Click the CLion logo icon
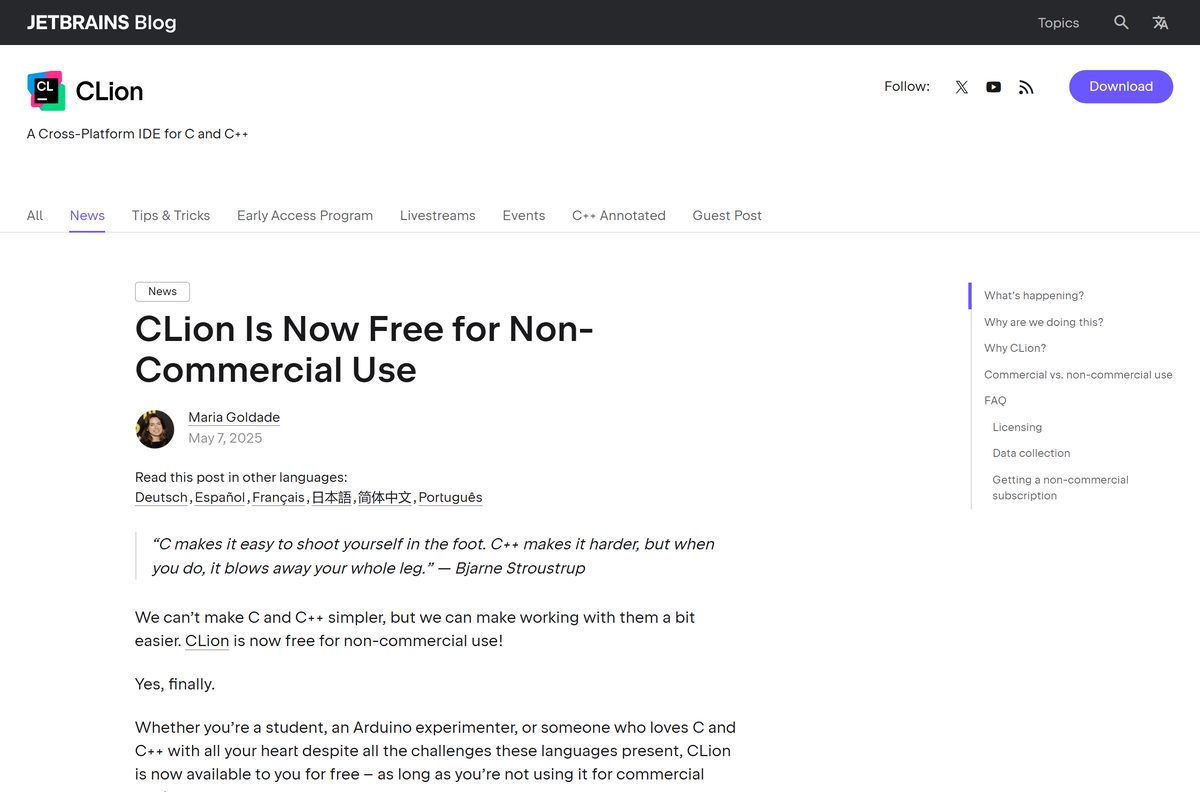Image resolution: width=1200 pixels, height=792 pixels. pyautogui.click(x=46, y=91)
